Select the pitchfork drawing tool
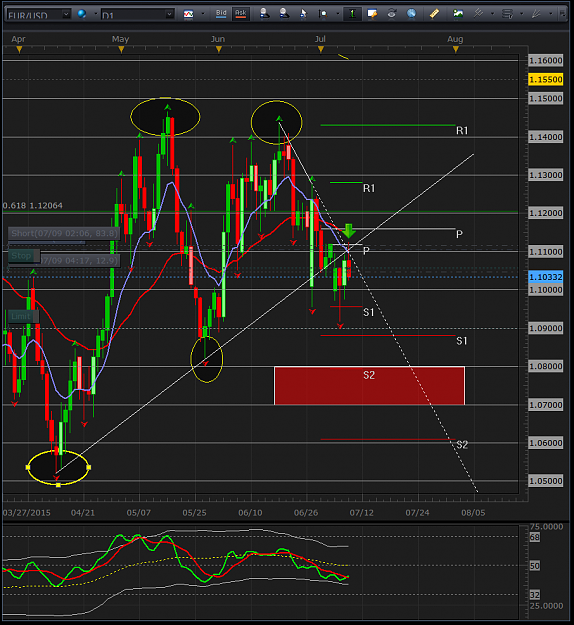Screen dimensions: 574x625 tap(478, 14)
